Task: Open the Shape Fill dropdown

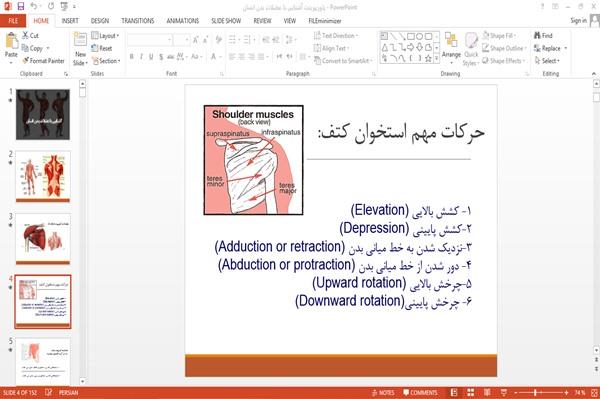Action: (499, 36)
